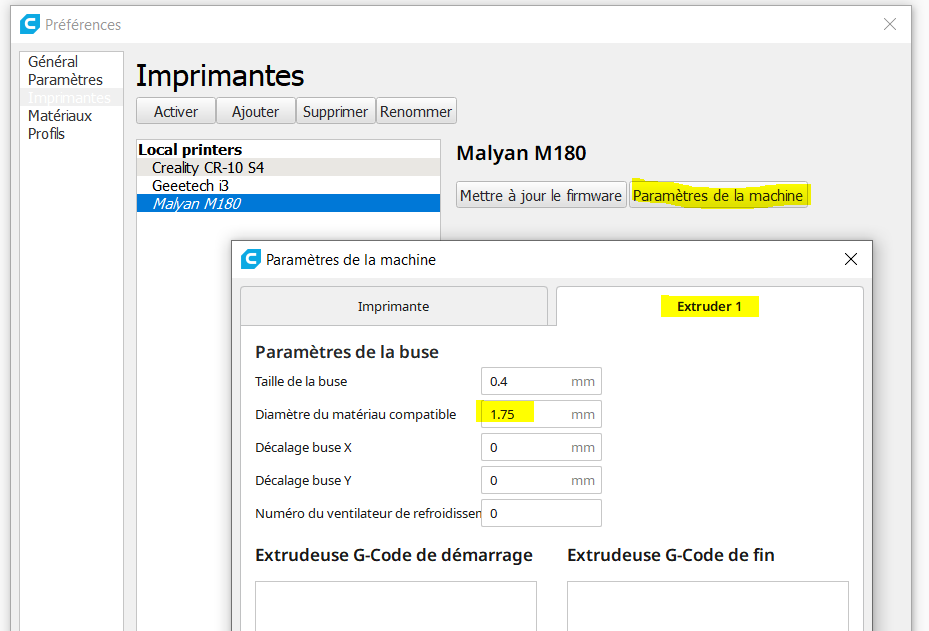
Task: Edit Diamètre du matériau compatible field
Action: 541,414
